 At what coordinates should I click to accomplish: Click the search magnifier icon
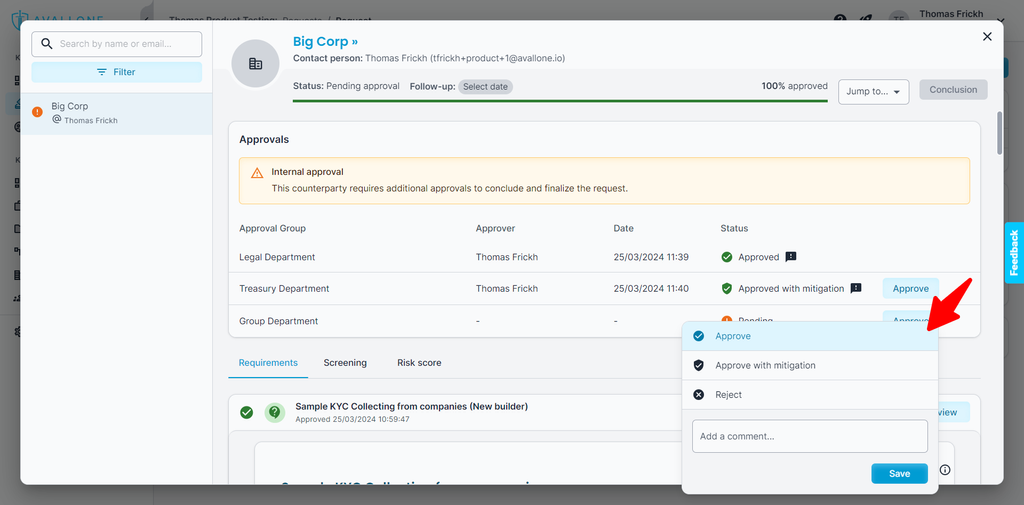46,44
